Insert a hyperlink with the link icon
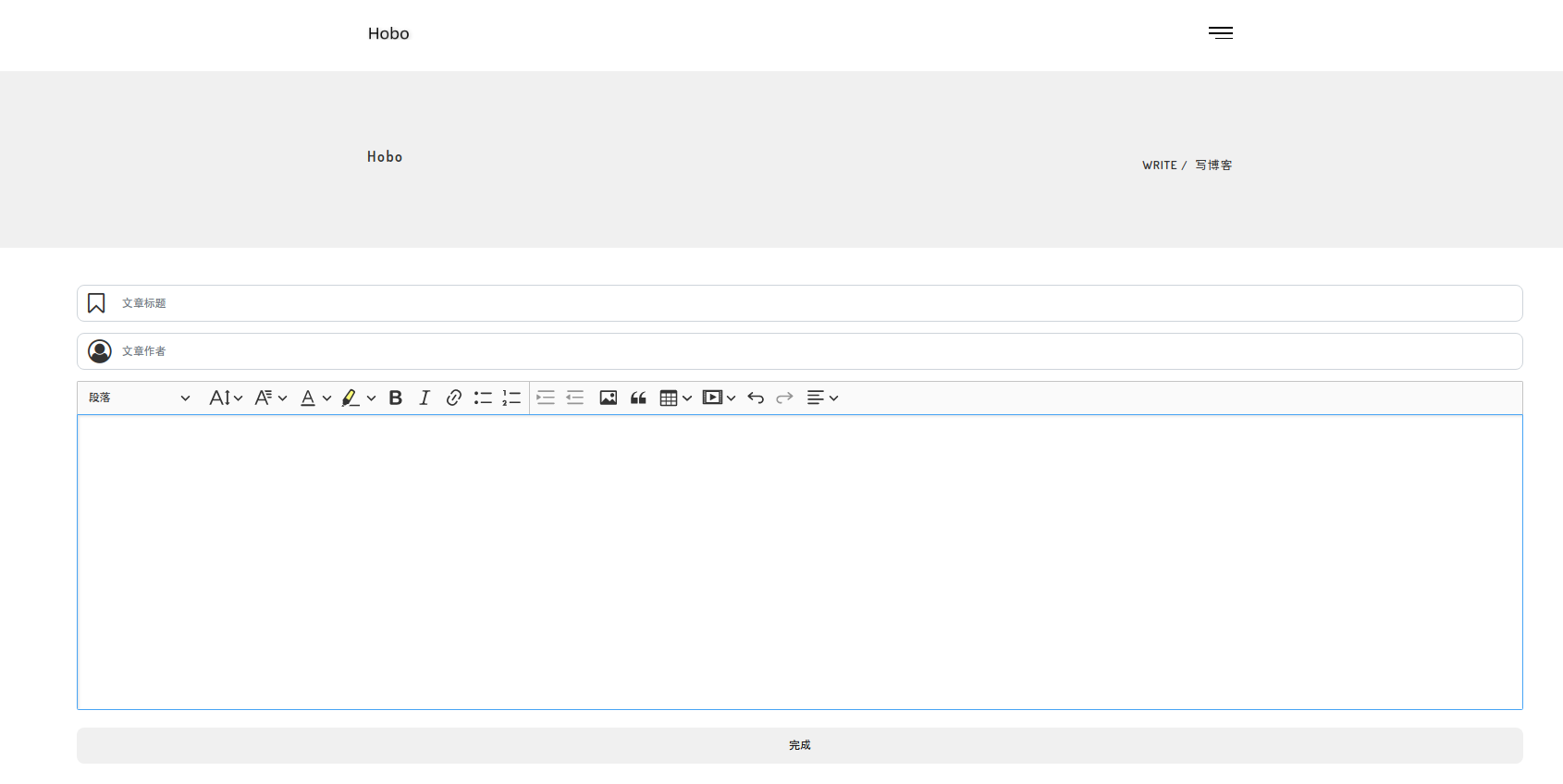The image size is (1563, 784). point(454,398)
